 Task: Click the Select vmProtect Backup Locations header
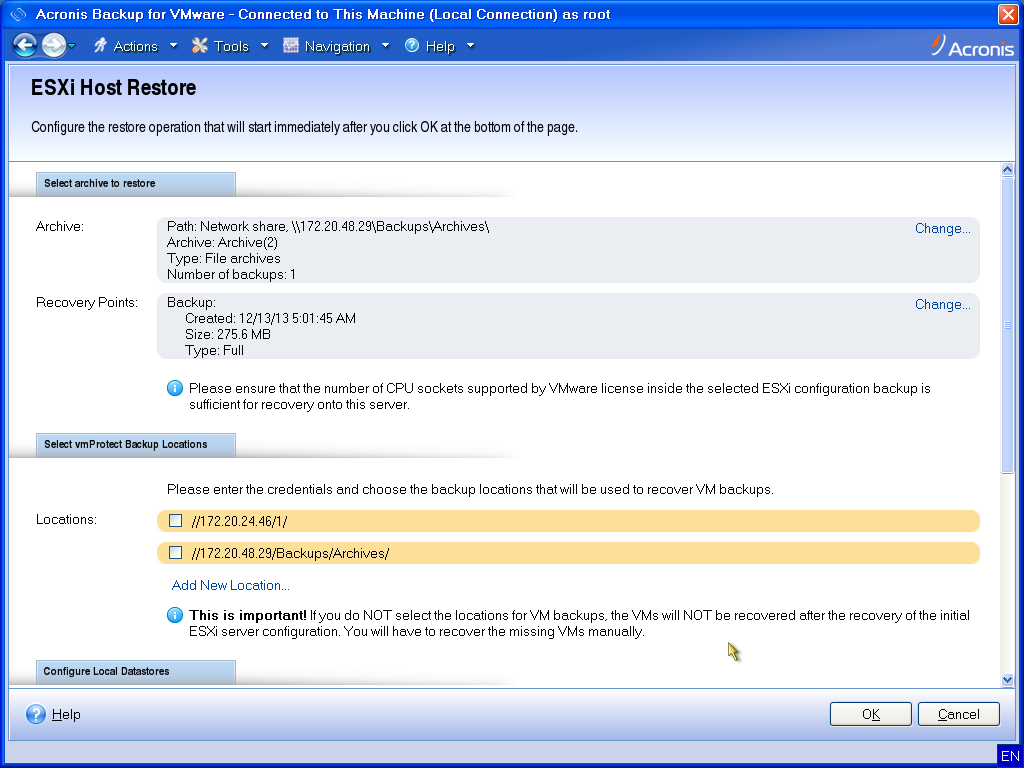[136, 444]
